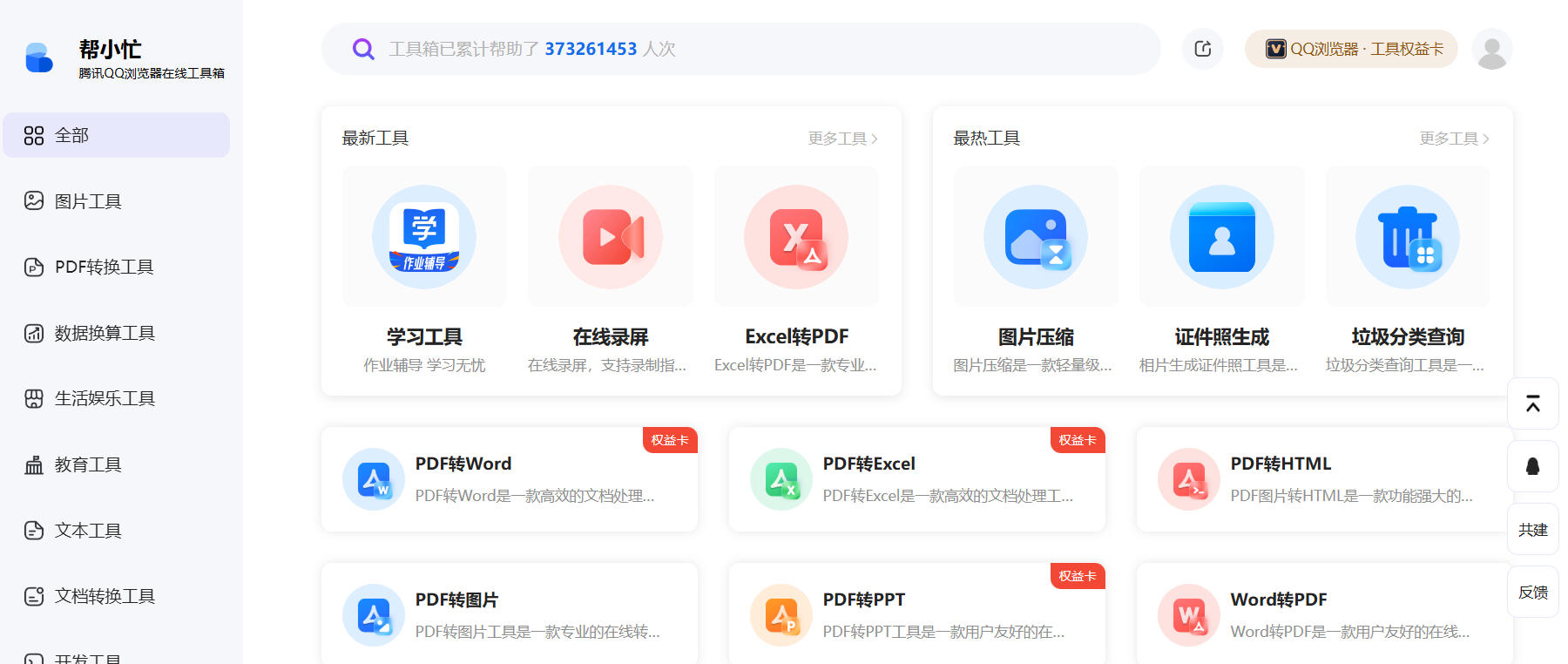Click the Excel转PDF title text
Screen dimensions: 1568x664
[x=796, y=336]
